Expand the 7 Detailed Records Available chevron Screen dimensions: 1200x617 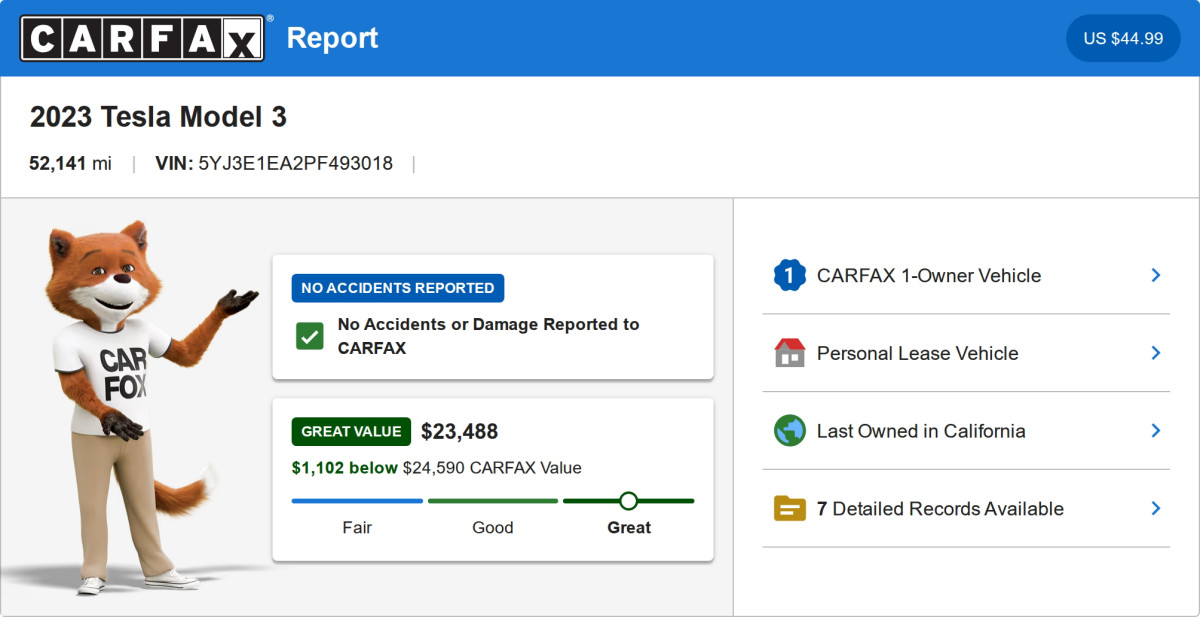(x=1155, y=508)
